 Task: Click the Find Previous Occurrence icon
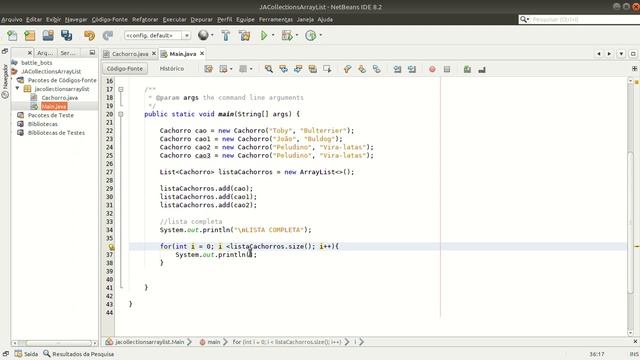click(x=283, y=69)
